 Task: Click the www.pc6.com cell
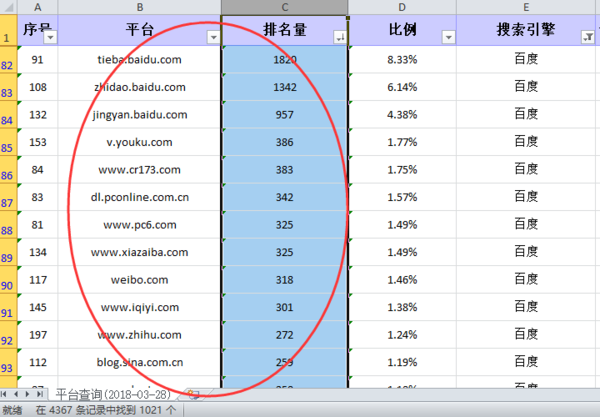click(140, 225)
